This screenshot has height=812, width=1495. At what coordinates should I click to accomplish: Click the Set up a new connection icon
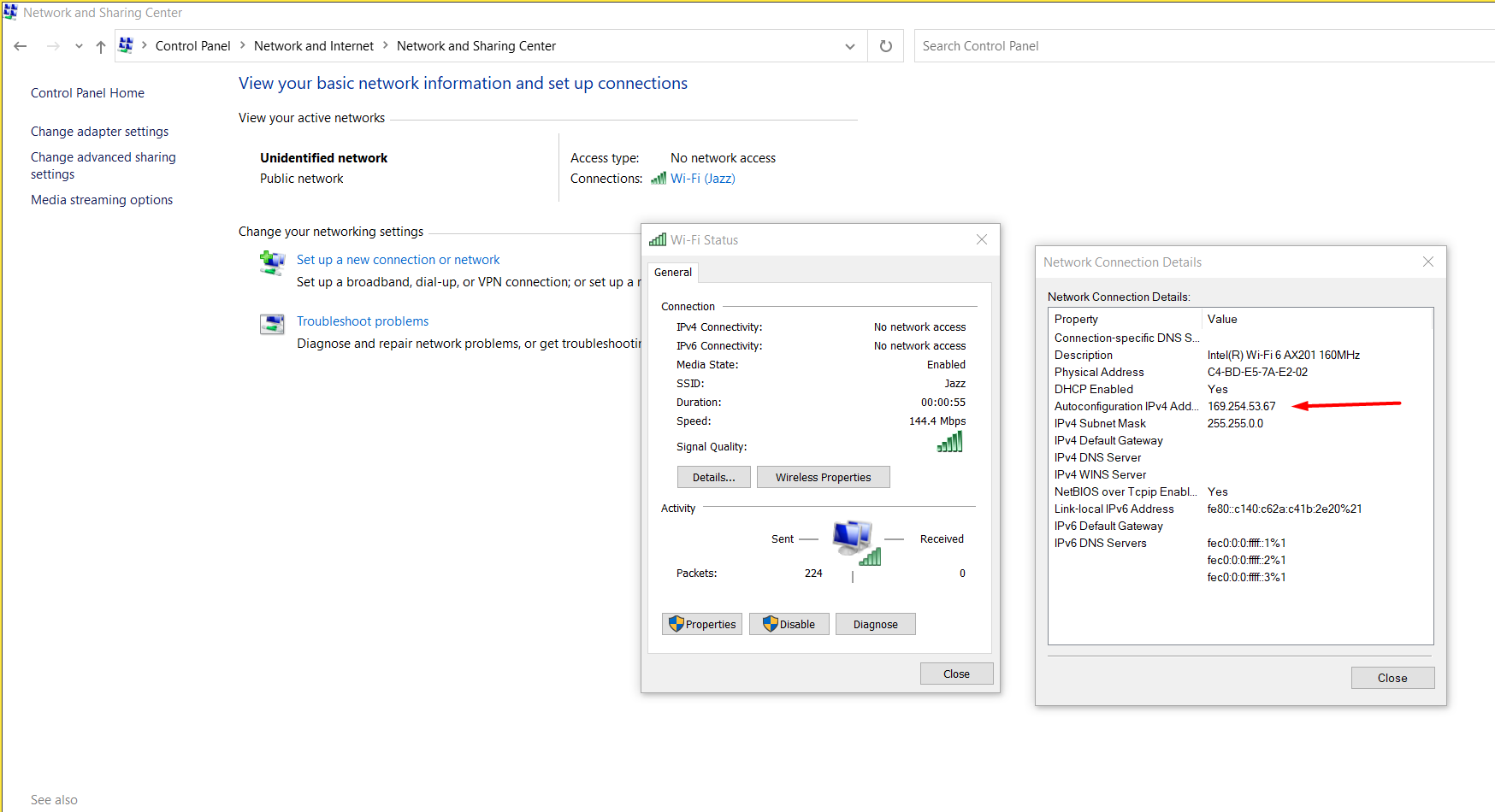click(x=272, y=263)
